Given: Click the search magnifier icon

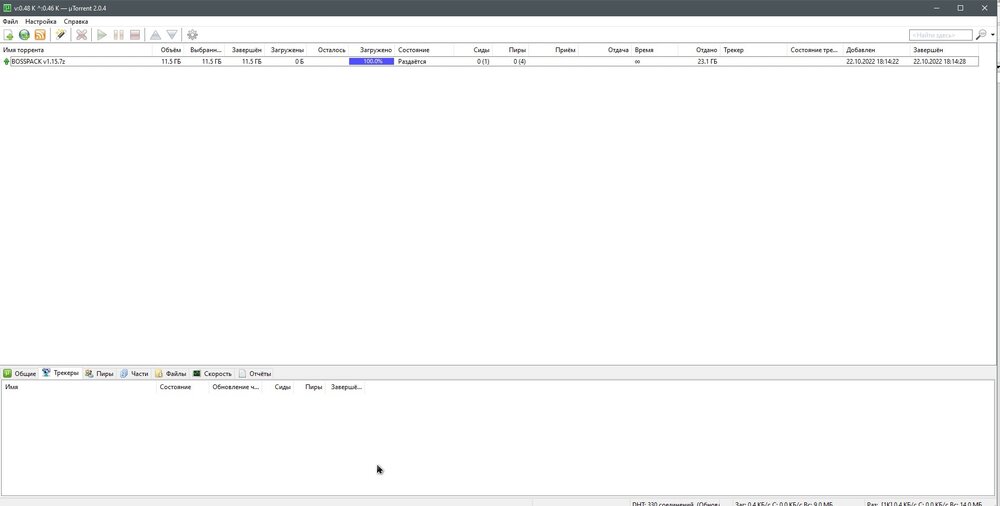Looking at the screenshot, I should tap(981, 34).
